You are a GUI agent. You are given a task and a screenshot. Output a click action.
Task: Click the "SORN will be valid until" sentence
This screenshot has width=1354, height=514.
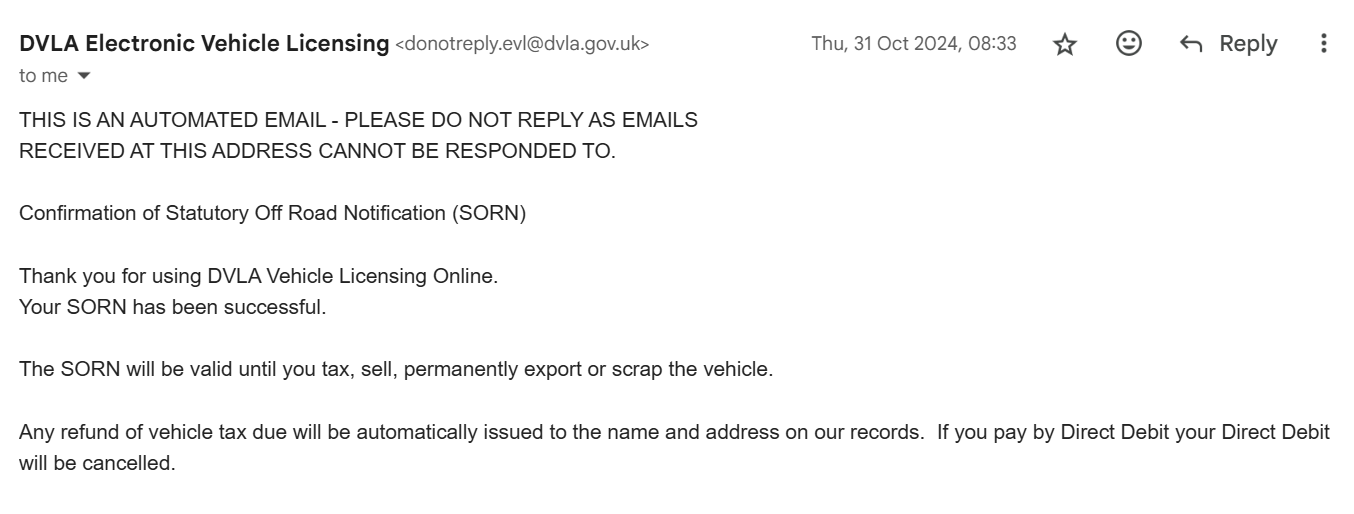[396, 369]
